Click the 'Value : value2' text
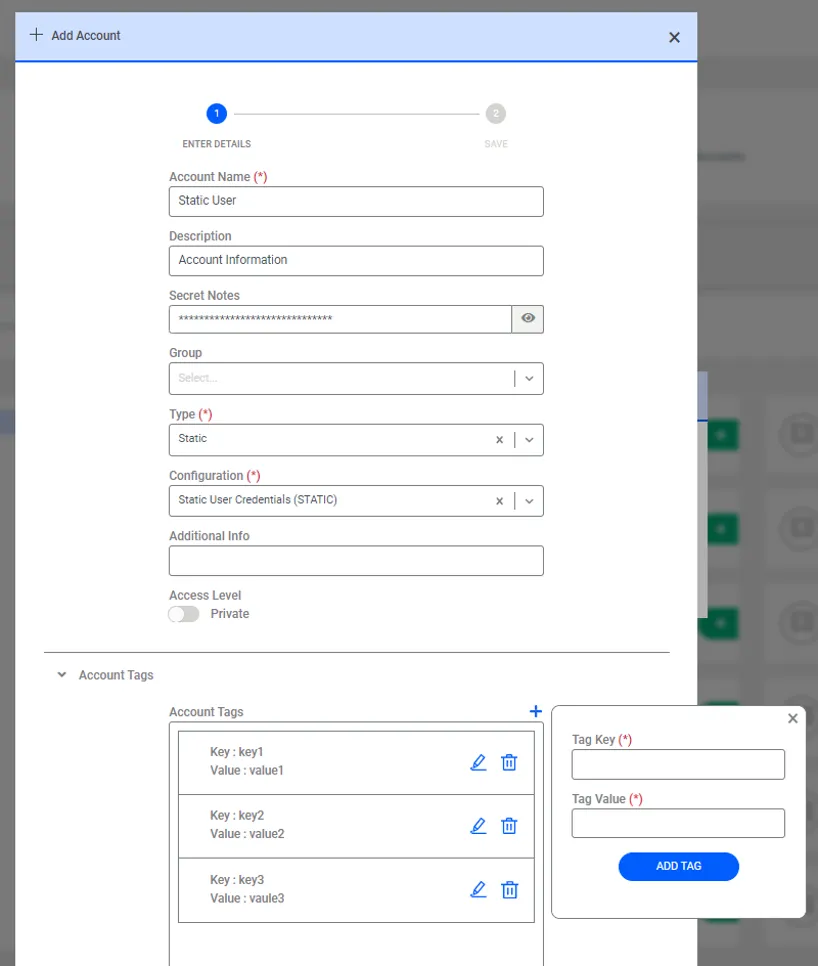 point(247,834)
